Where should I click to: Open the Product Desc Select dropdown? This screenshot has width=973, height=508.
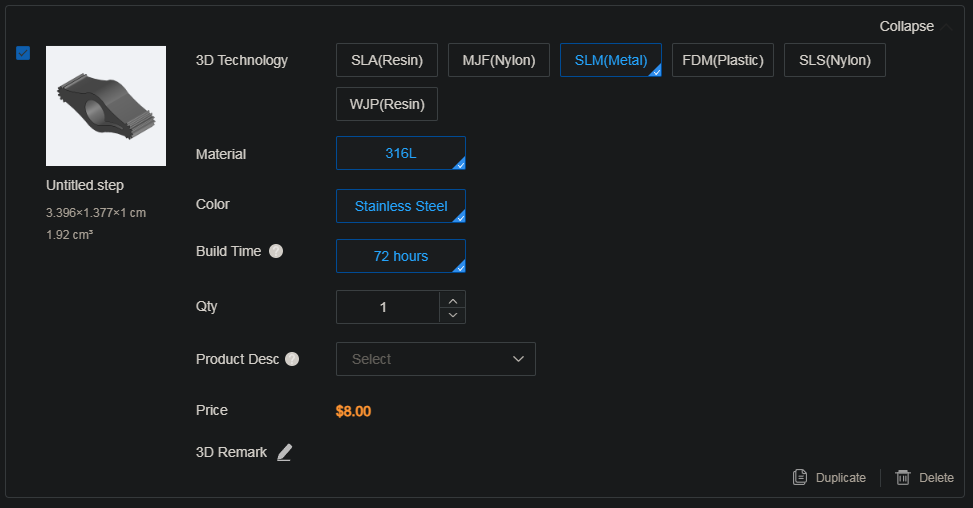click(435, 359)
